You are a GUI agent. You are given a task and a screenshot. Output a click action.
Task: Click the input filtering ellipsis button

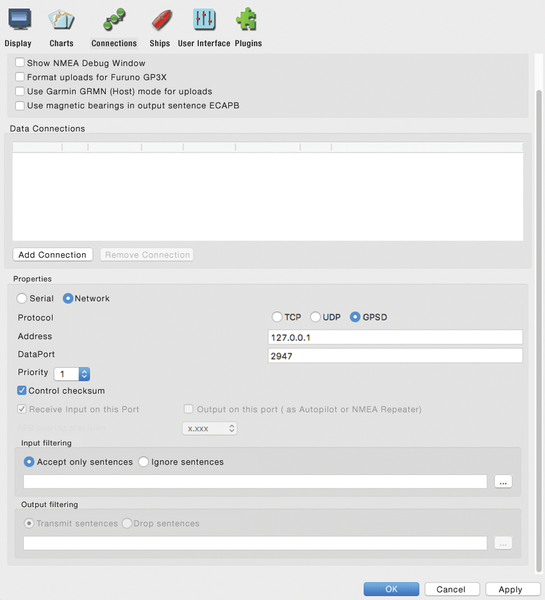pos(503,481)
